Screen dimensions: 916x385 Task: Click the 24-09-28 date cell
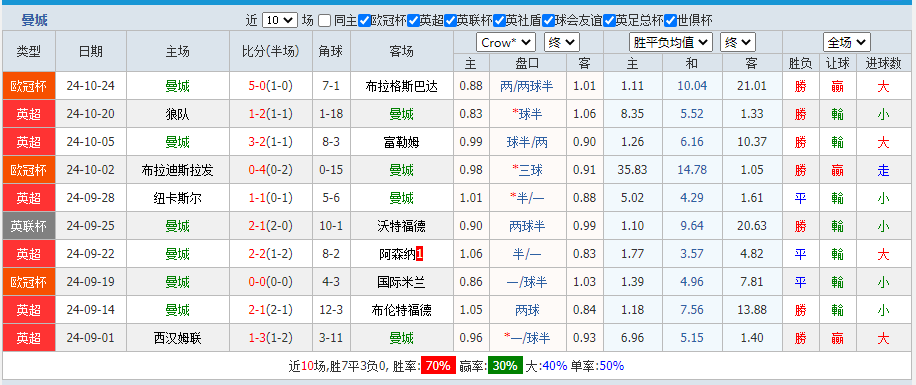(91, 198)
